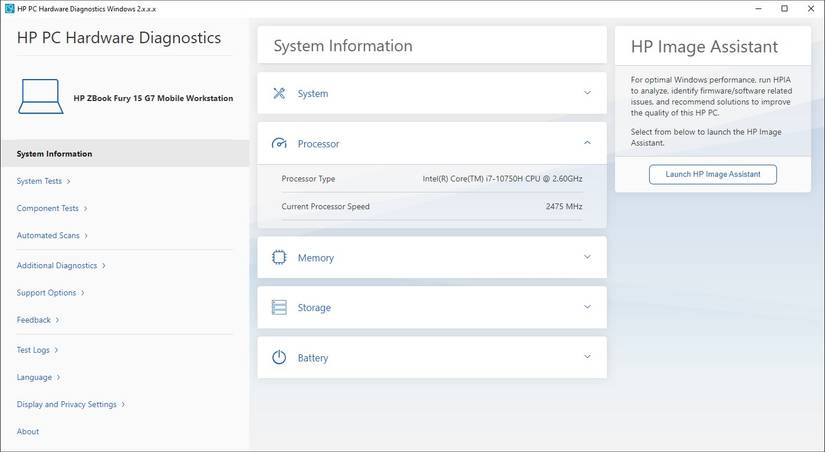
Task: Expand the Memory section chevron
Action: [587, 257]
